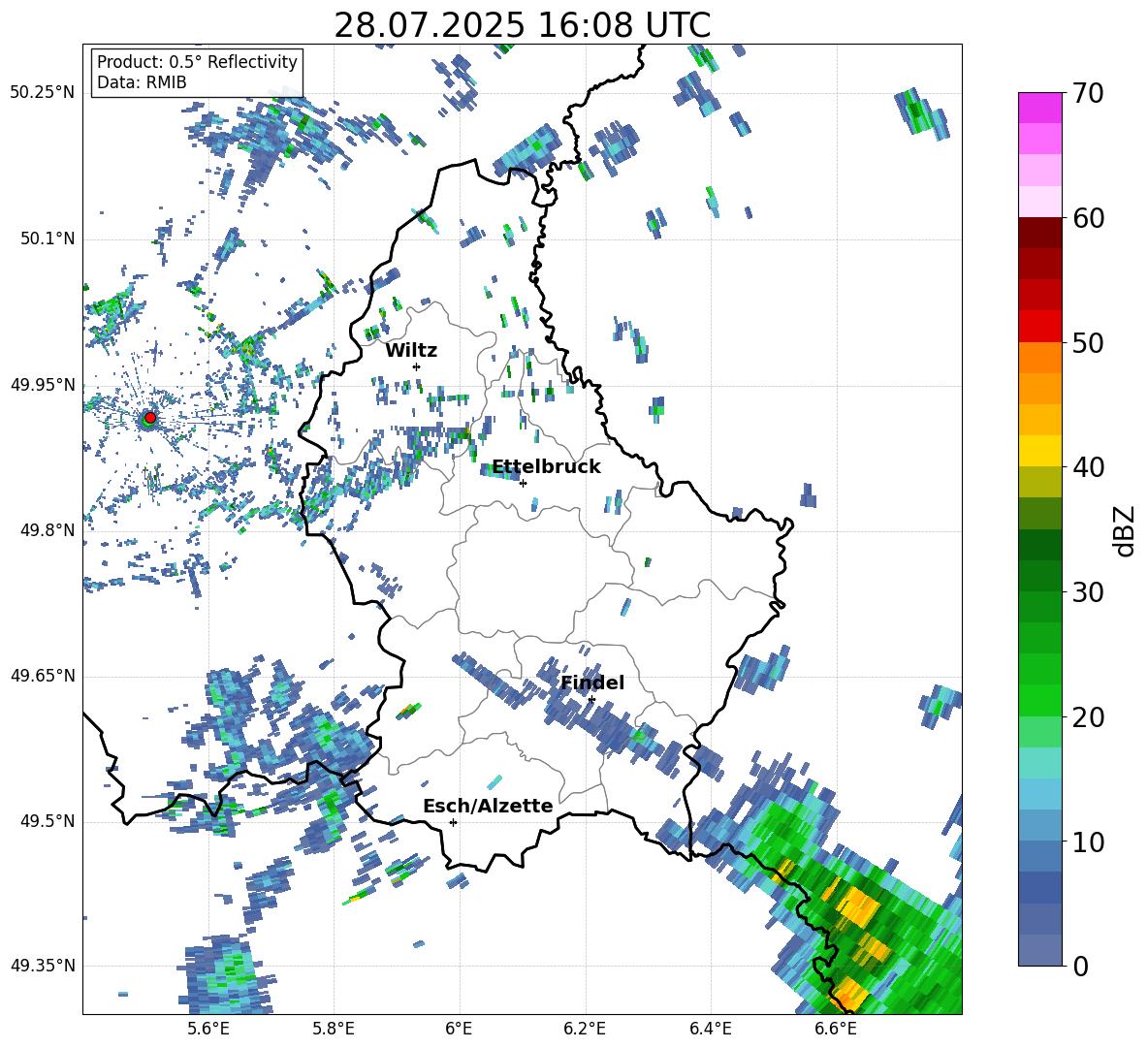The width and height of the screenshot is (1148, 1048).
Task: Click the 49.95°N latitude label
Action: click(43, 385)
